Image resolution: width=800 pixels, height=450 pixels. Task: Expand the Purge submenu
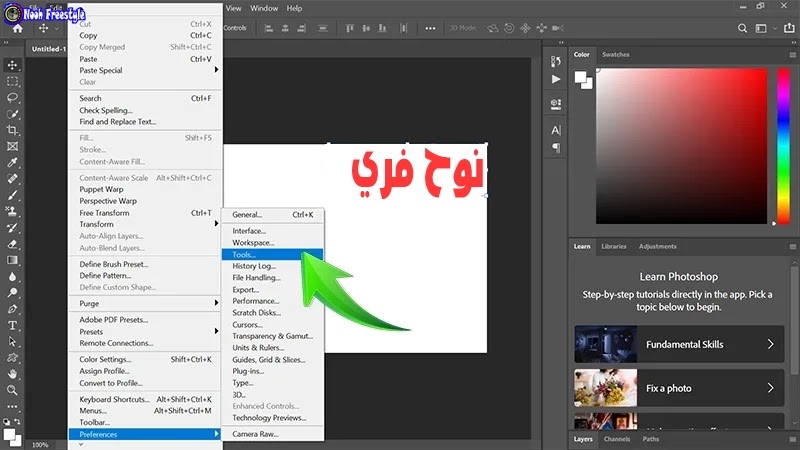(146, 304)
